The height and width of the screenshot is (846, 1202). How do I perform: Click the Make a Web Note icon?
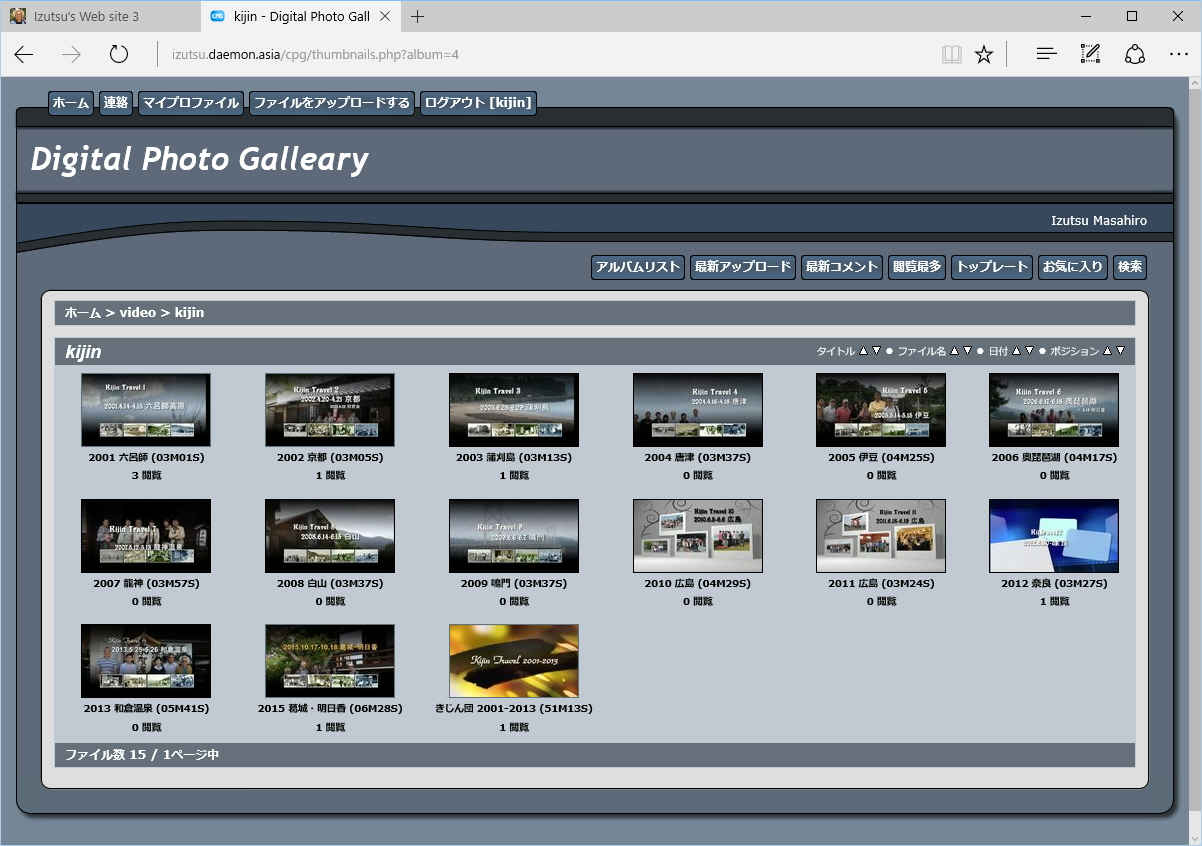(x=1090, y=54)
